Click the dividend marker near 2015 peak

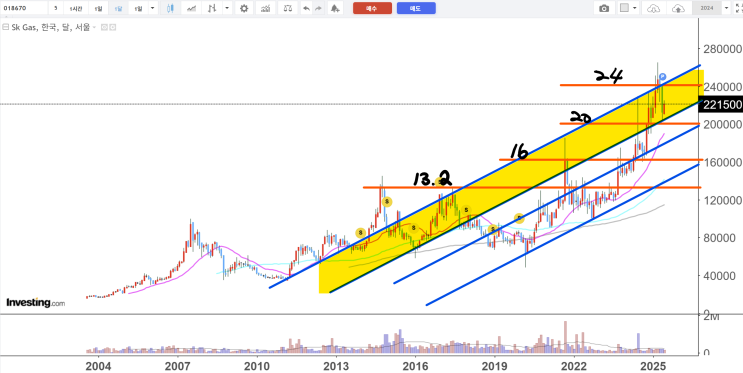[x=387, y=201]
